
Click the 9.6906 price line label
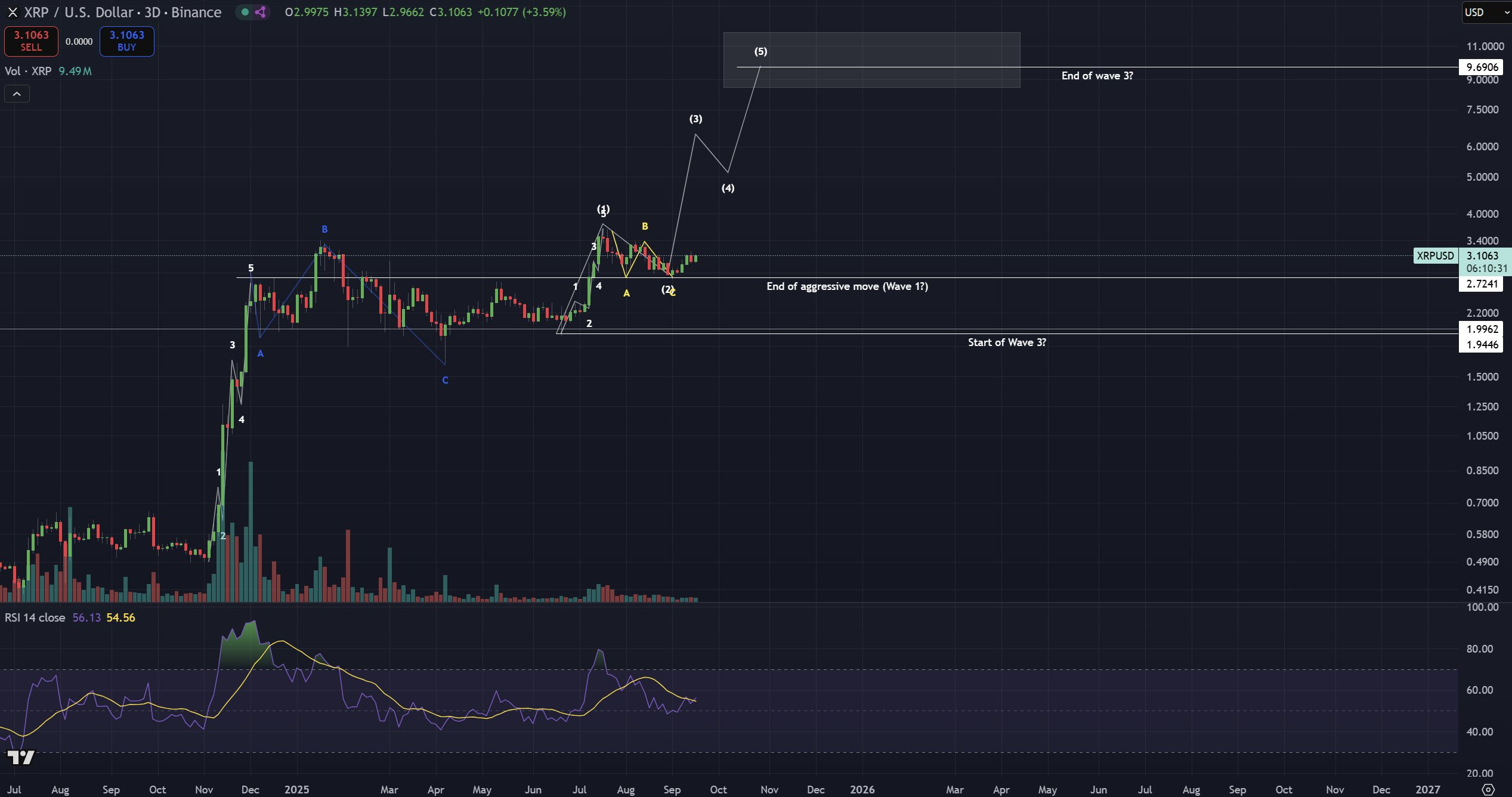[1482, 67]
